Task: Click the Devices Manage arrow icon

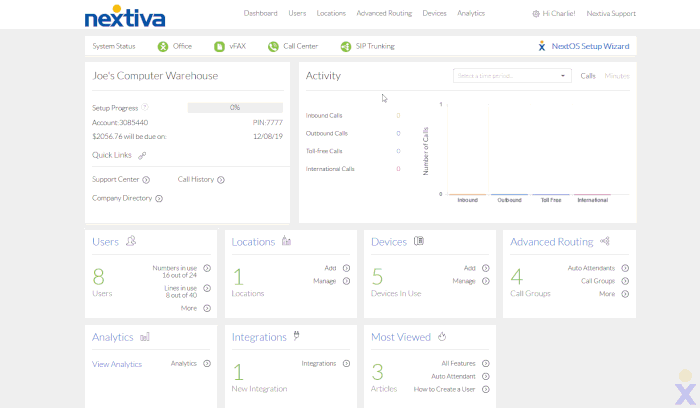Action: [x=486, y=281]
